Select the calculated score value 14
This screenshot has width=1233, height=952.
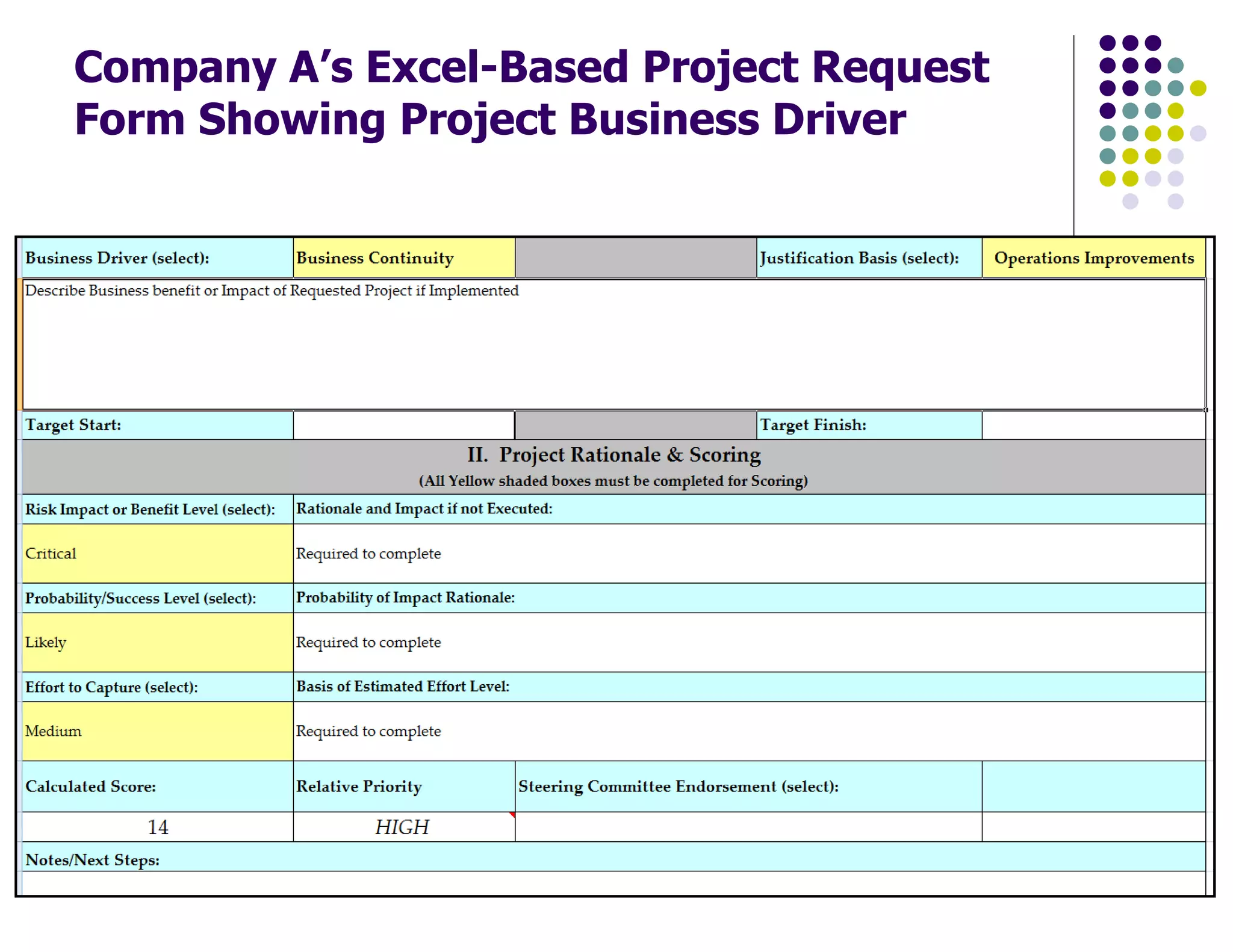coord(158,827)
